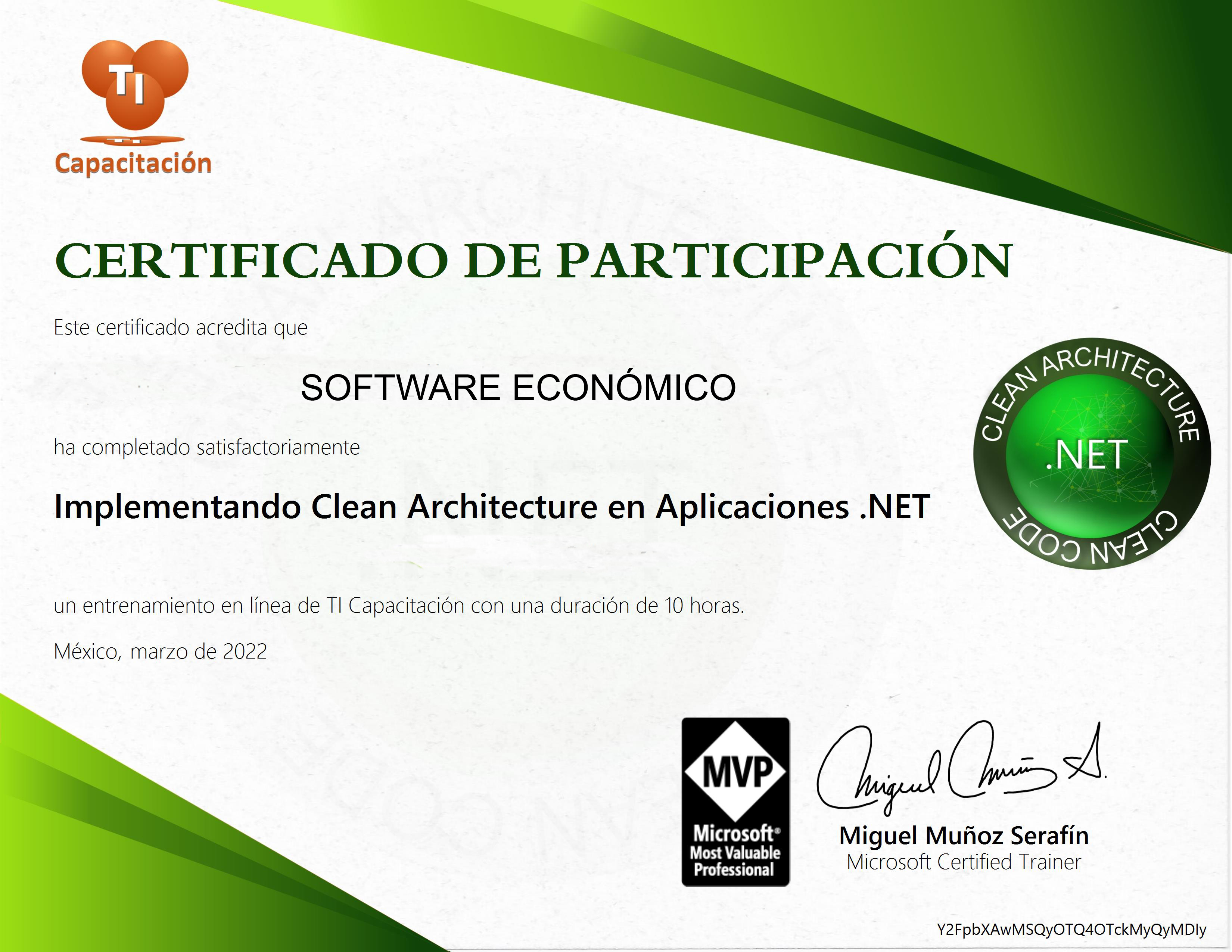Click the Microsoft MVP badge

735,802
